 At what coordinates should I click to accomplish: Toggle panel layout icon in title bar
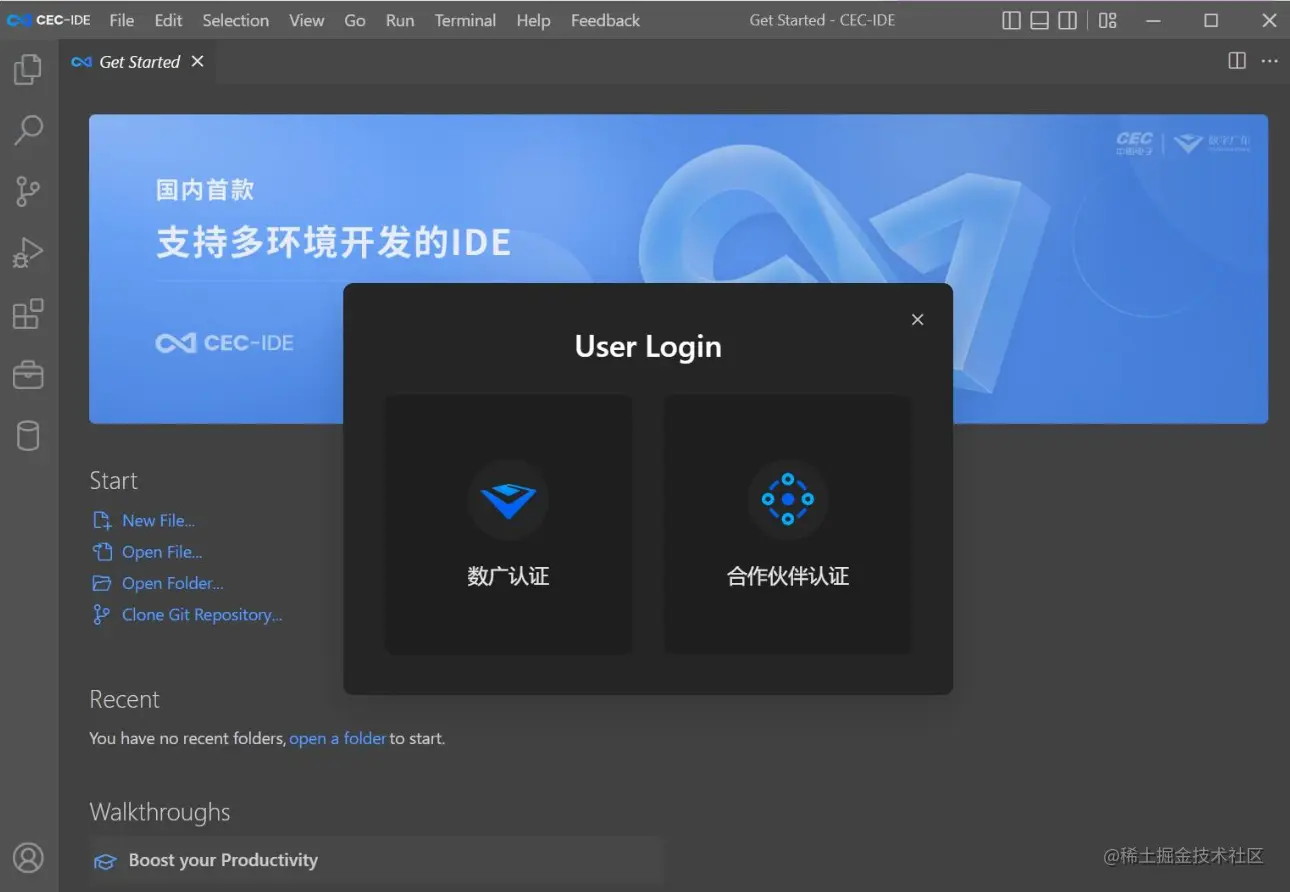pos(1039,20)
